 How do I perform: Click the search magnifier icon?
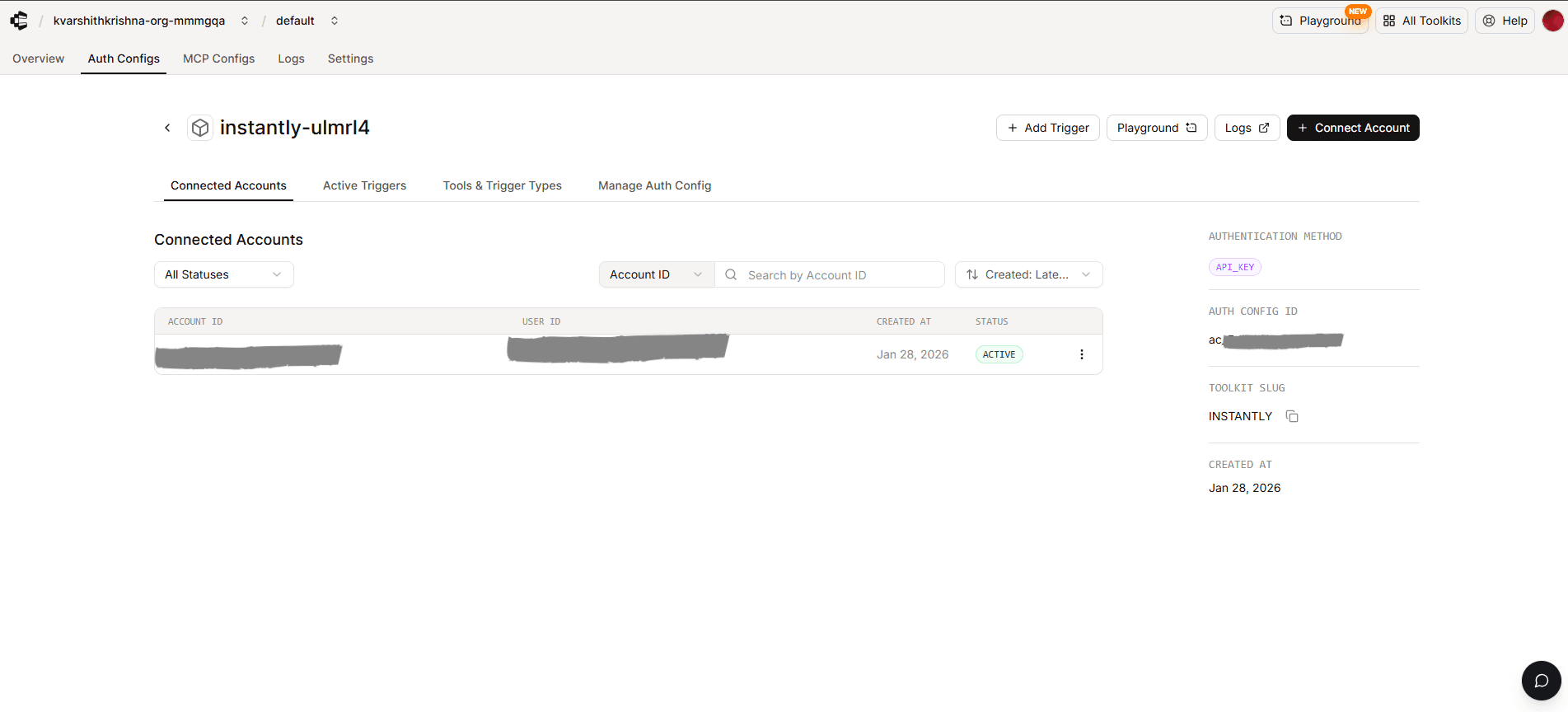tap(731, 274)
